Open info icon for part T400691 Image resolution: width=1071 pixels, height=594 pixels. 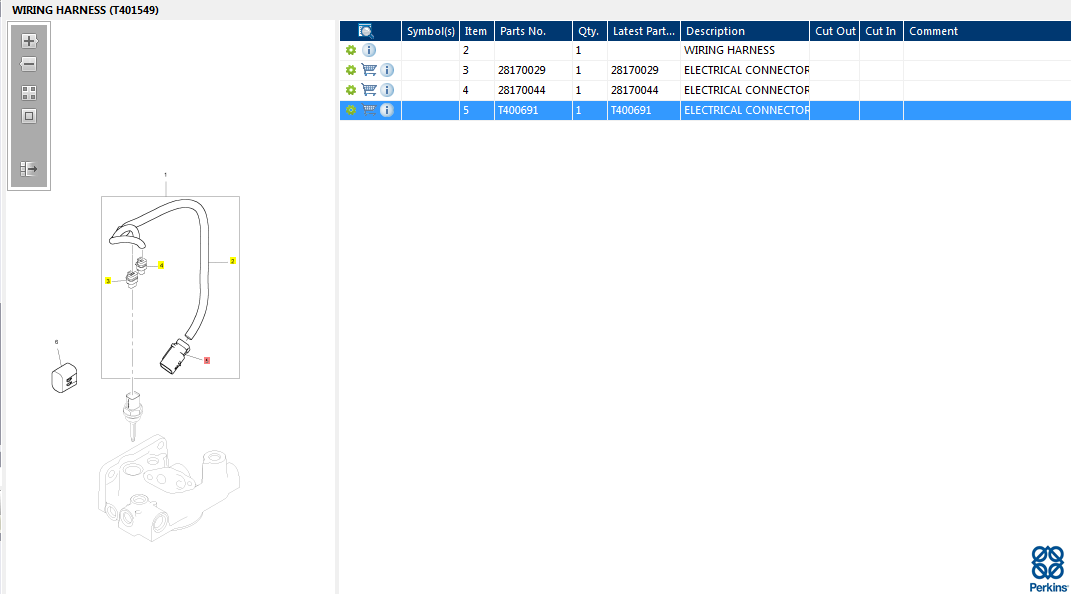point(387,109)
